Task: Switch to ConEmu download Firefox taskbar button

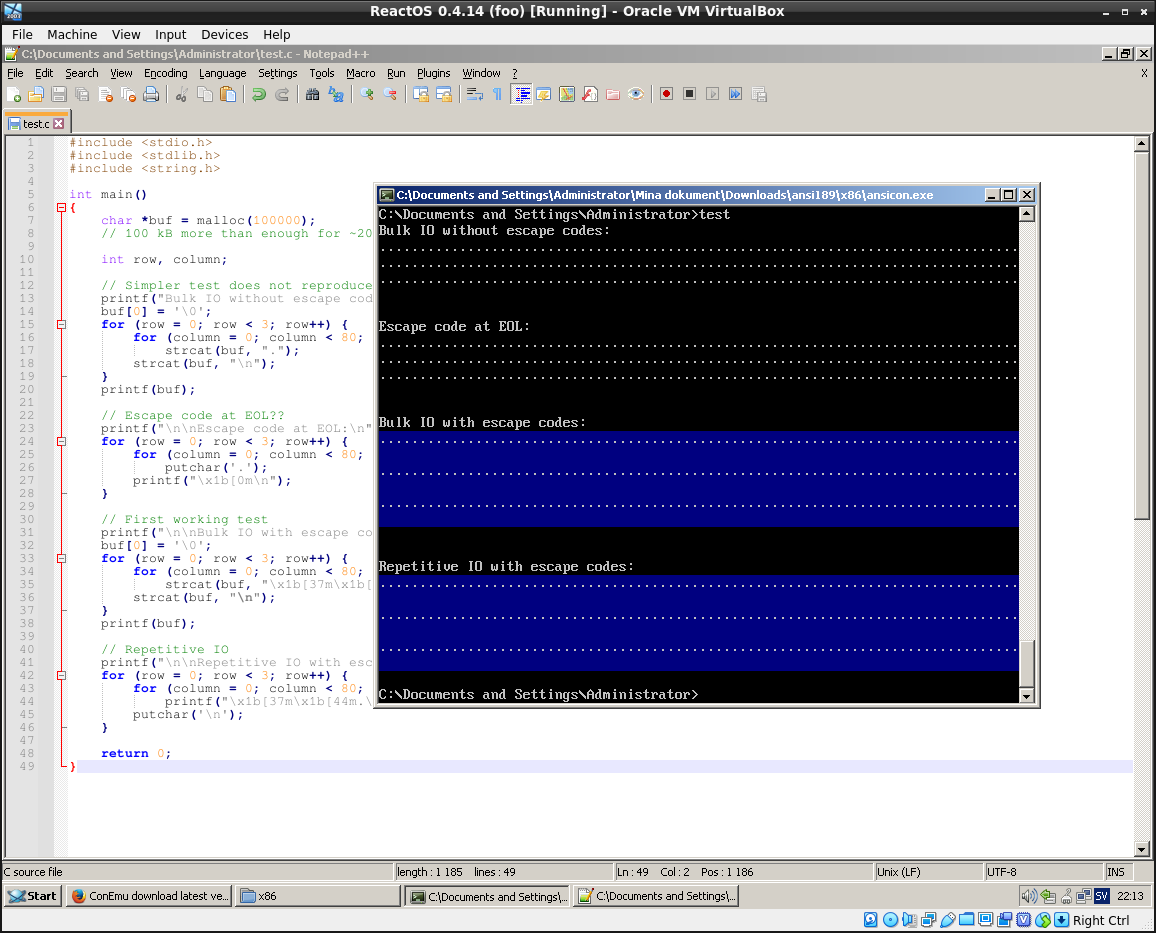Action: (149, 896)
